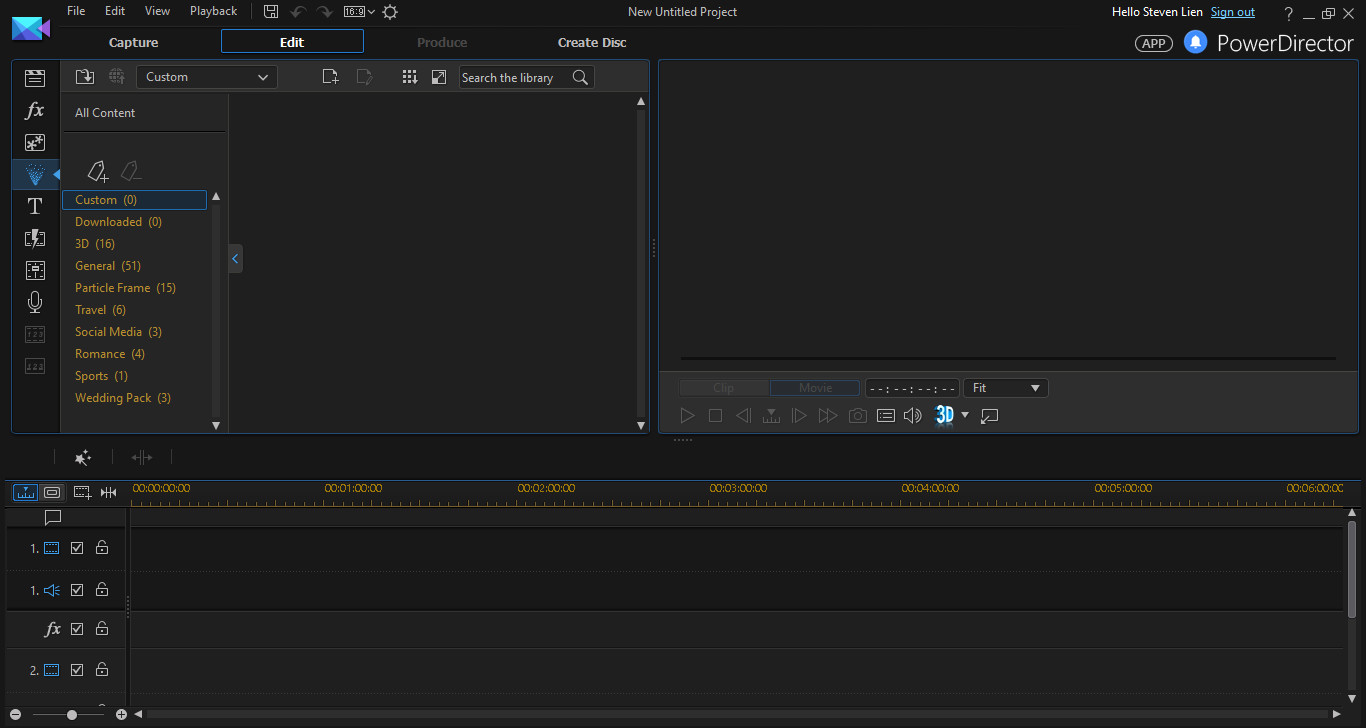
Task: Open the Title Room text icon
Action: [x=35, y=206]
